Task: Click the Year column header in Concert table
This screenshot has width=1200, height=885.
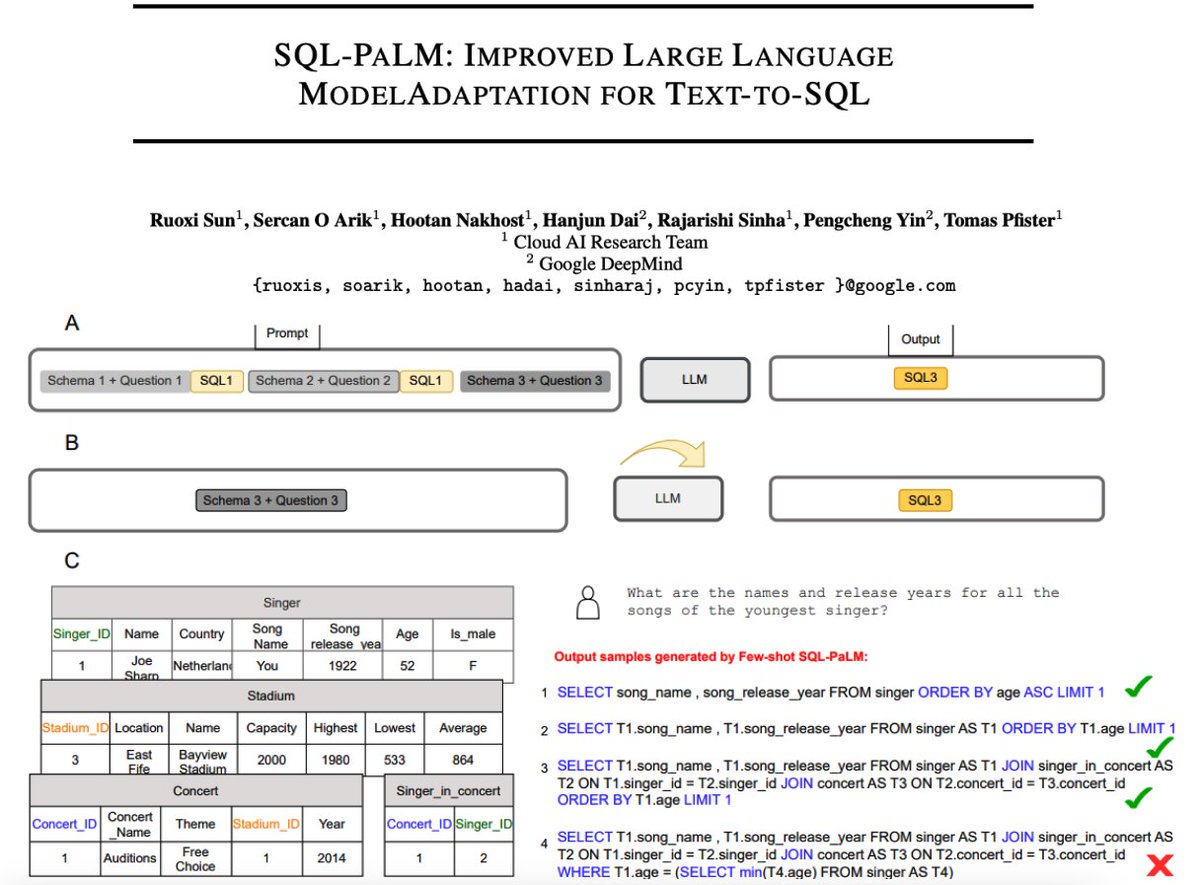Action: tap(332, 824)
